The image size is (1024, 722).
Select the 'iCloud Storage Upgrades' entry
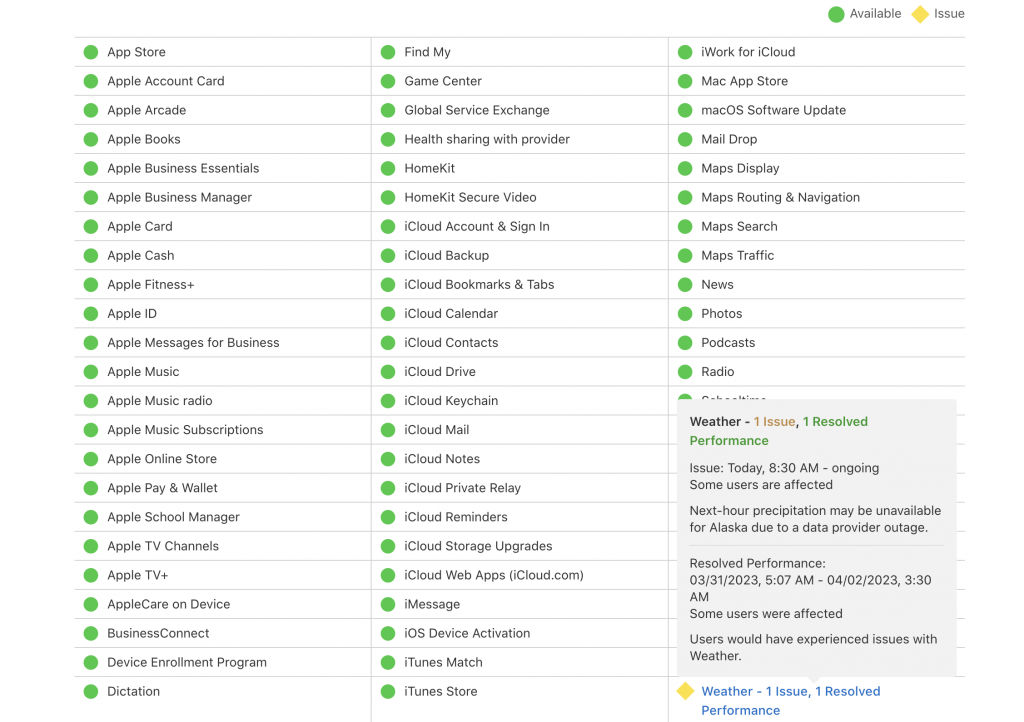(x=478, y=546)
